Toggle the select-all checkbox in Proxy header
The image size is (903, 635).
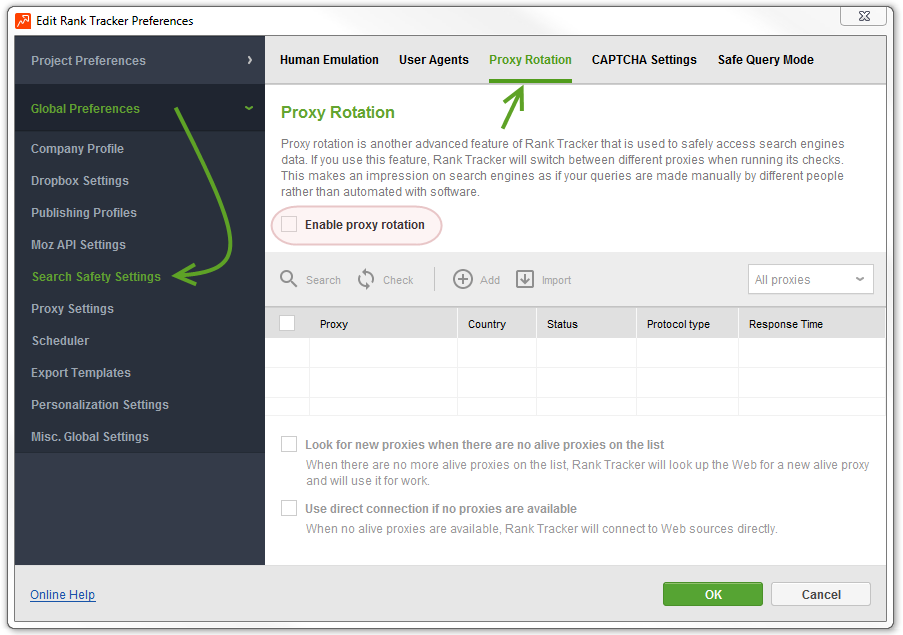(x=287, y=323)
